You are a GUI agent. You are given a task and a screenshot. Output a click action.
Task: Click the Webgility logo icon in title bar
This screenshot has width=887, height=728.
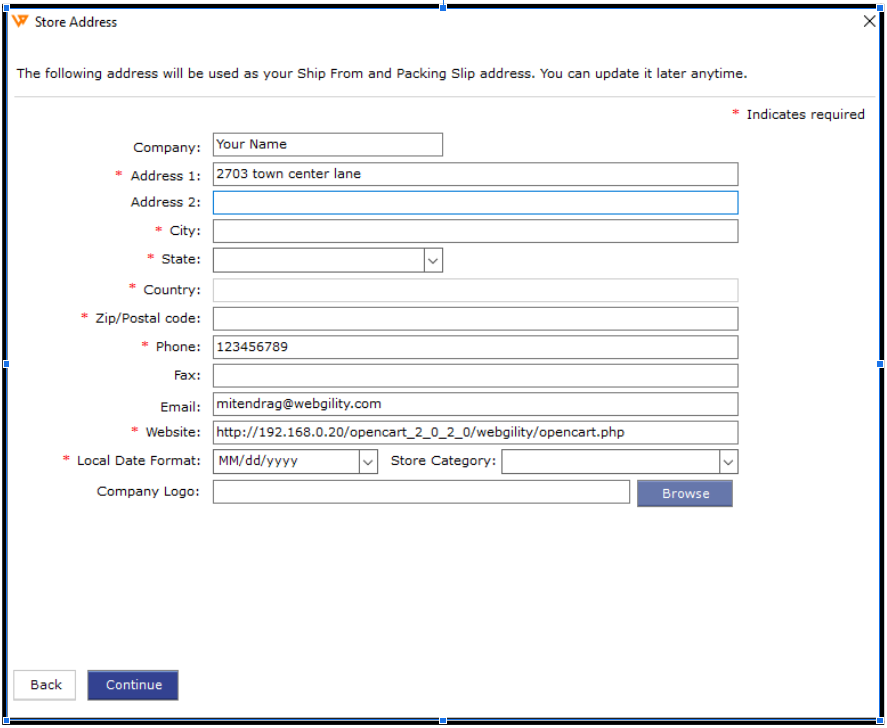coord(20,21)
